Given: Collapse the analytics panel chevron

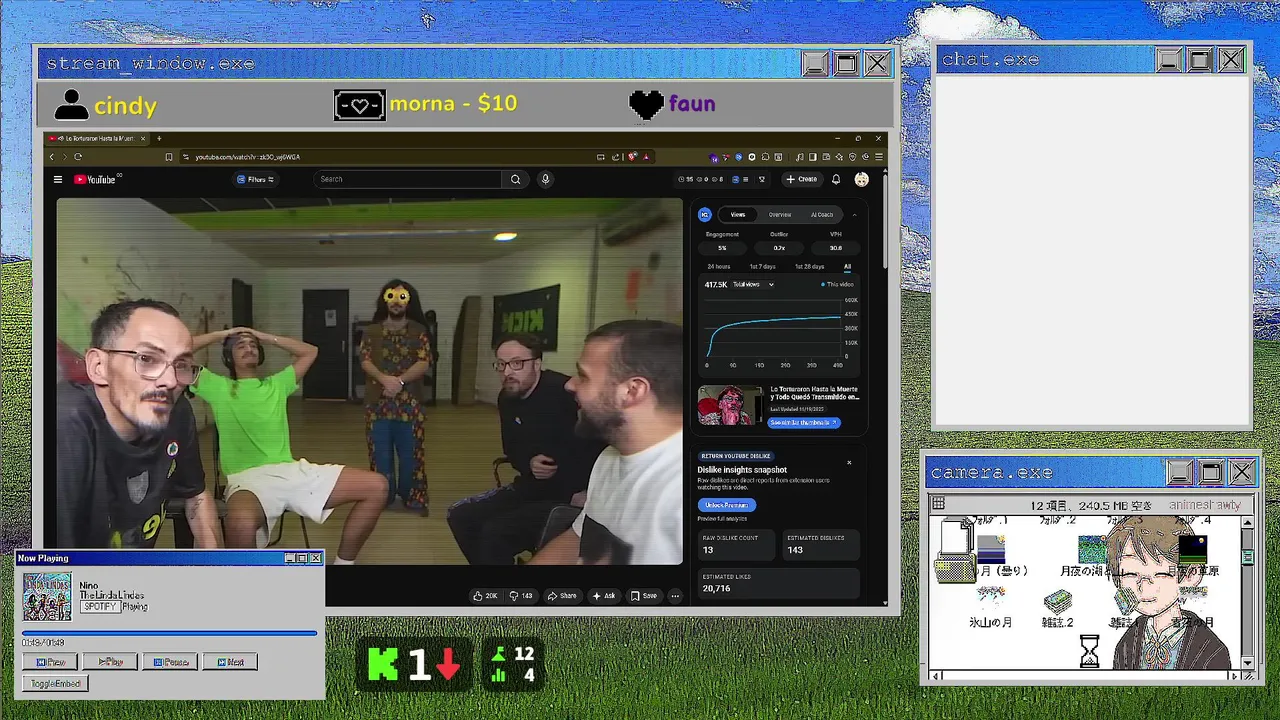Looking at the screenshot, I should pos(854,215).
